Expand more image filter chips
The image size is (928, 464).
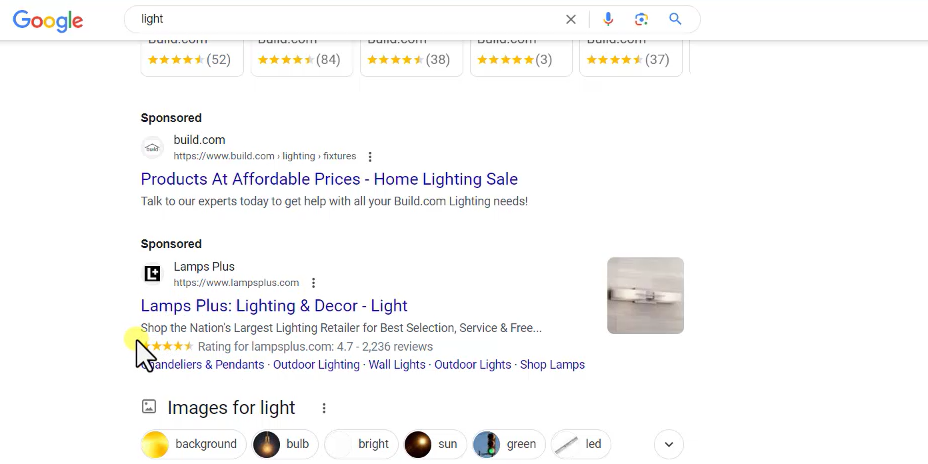(x=668, y=444)
